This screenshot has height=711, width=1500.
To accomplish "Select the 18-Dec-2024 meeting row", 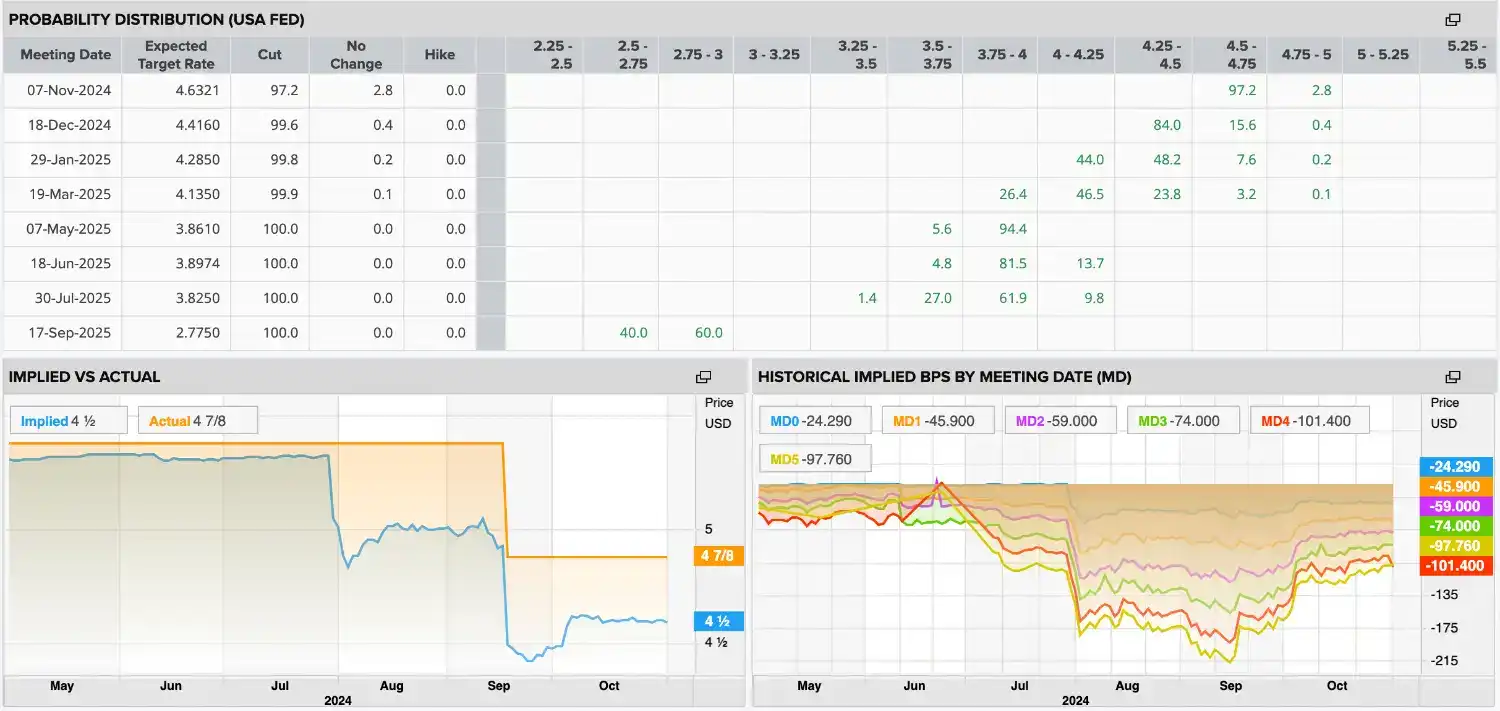I will [x=750, y=125].
